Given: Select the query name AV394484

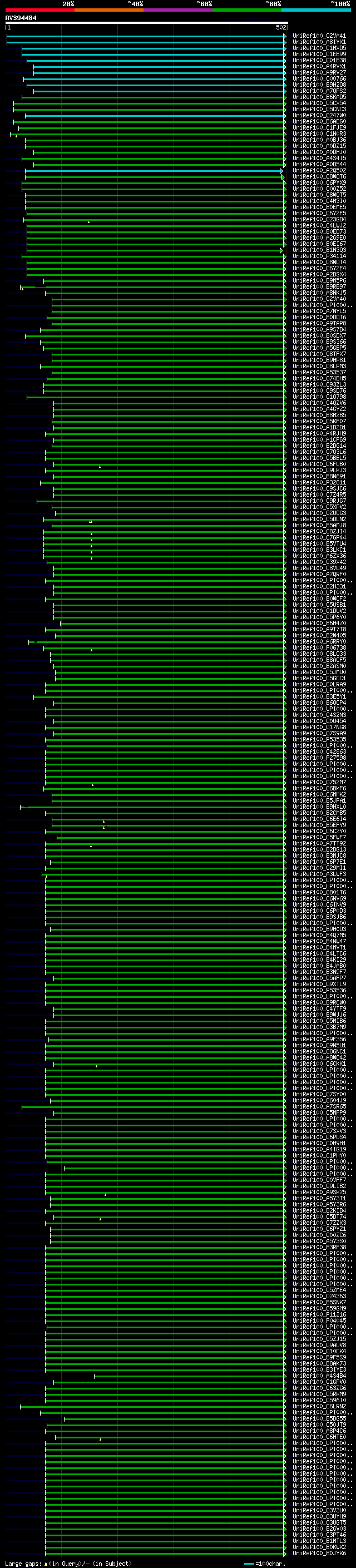Looking at the screenshot, I should [21, 18].
